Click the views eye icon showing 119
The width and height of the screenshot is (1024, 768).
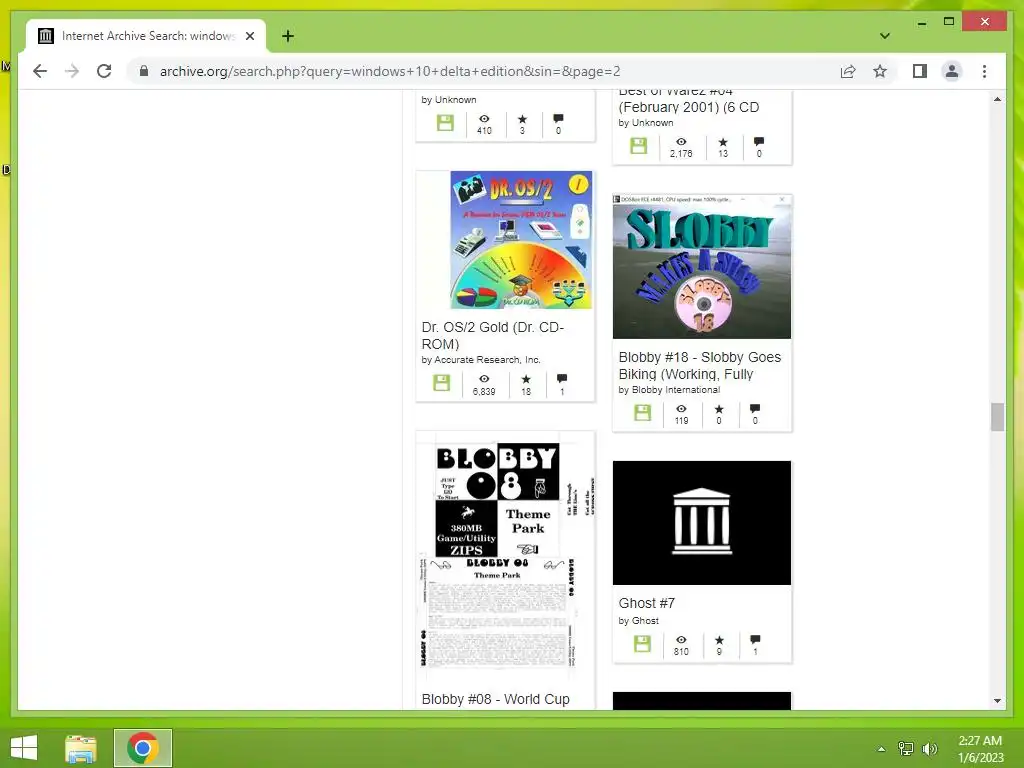pyautogui.click(x=681, y=409)
